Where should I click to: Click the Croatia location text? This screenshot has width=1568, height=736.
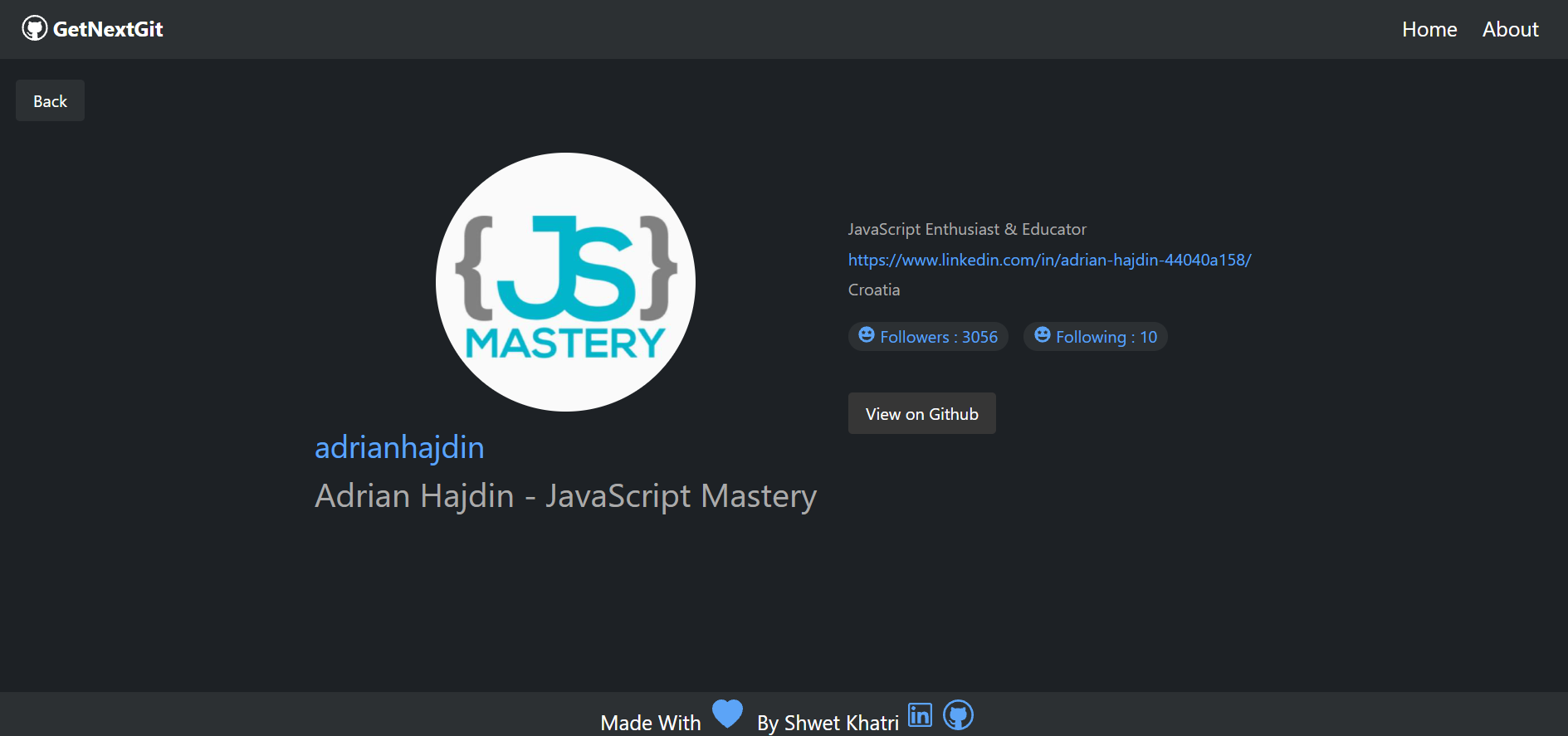point(874,290)
